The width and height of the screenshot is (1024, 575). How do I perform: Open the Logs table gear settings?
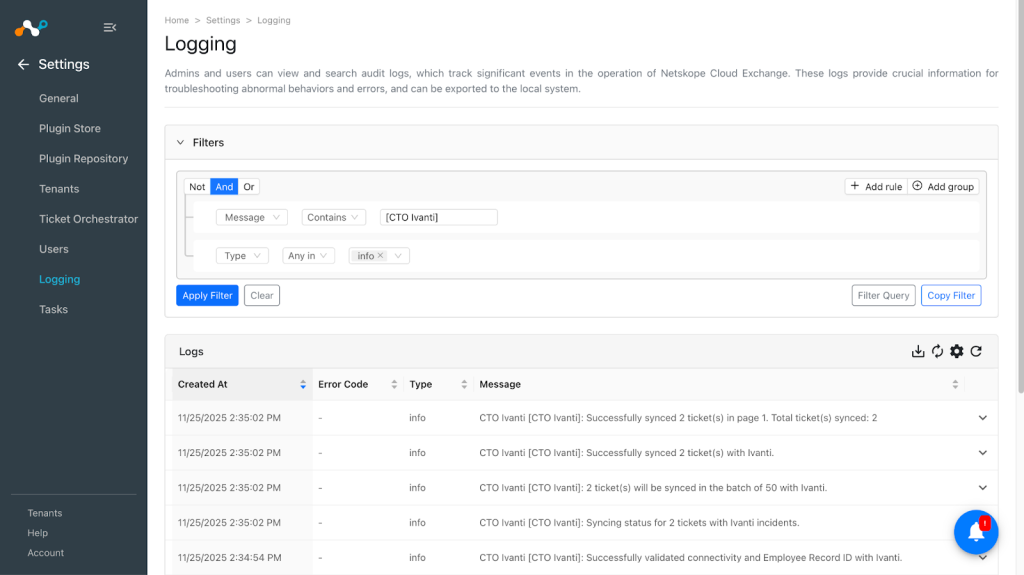tap(957, 352)
